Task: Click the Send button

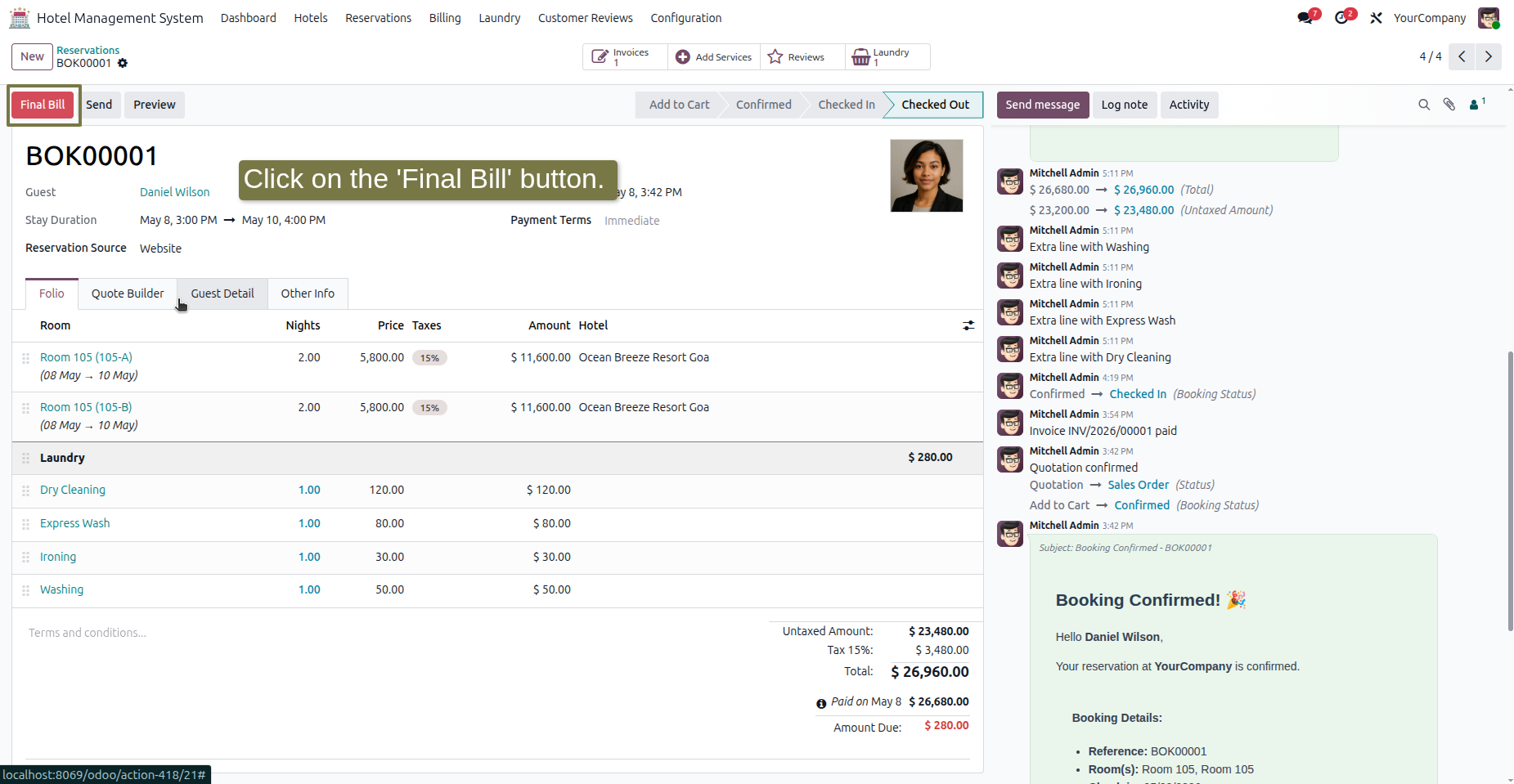Action: [x=99, y=105]
